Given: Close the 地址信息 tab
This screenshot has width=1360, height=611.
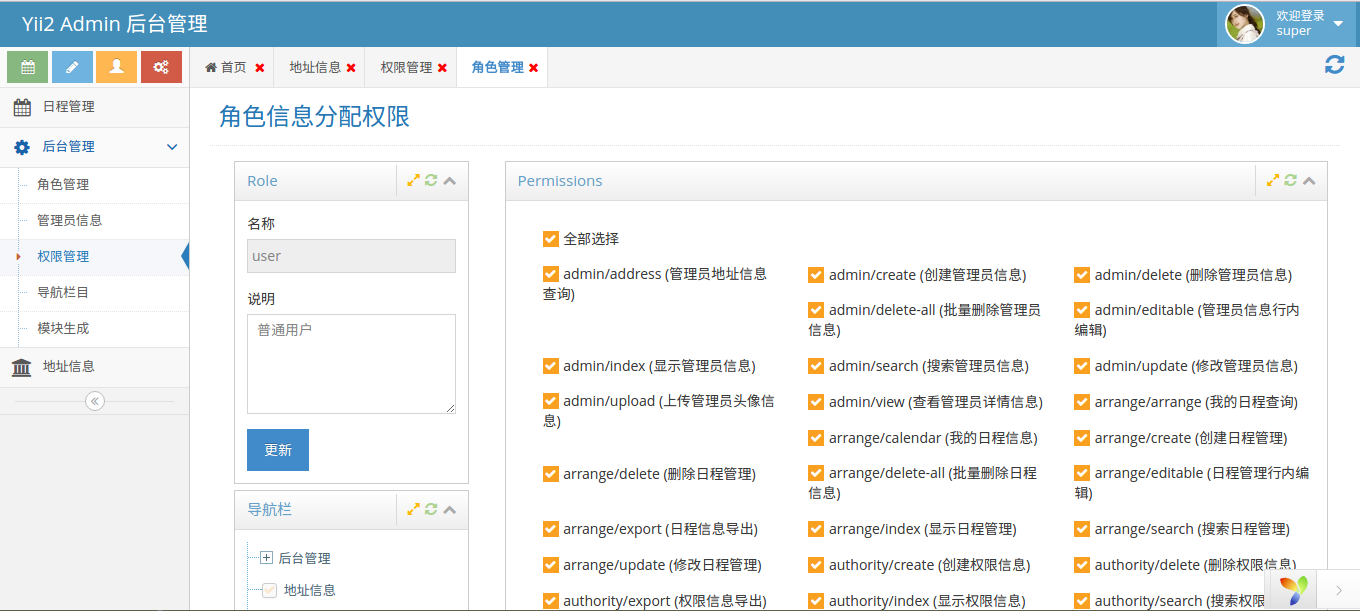Looking at the screenshot, I should tap(351, 68).
